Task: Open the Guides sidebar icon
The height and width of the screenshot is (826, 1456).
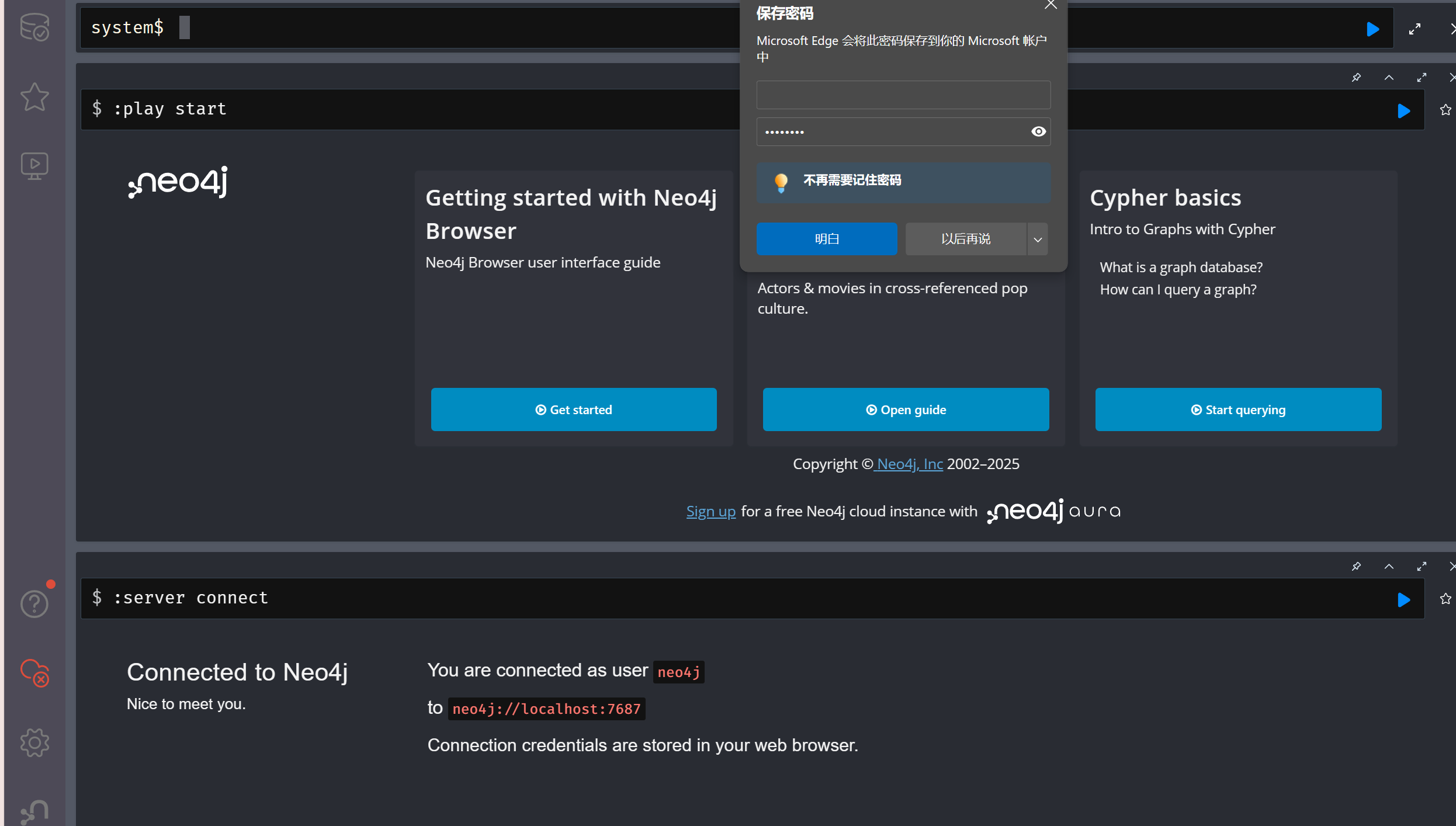Action: (34, 166)
